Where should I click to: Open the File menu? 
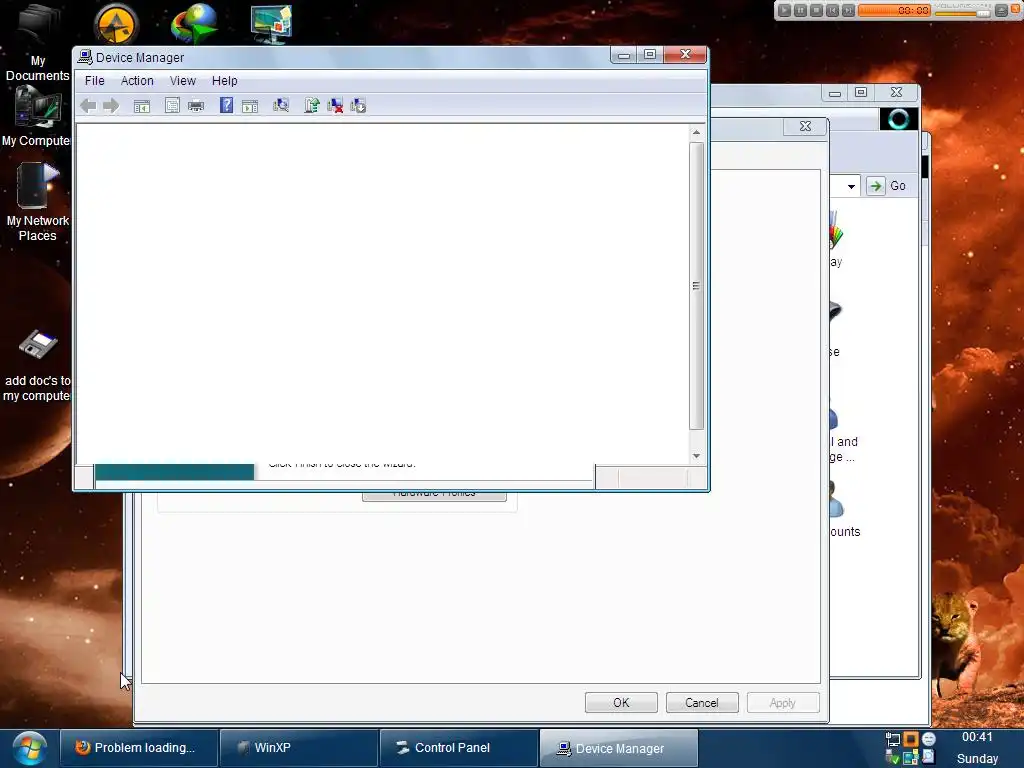pos(95,81)
